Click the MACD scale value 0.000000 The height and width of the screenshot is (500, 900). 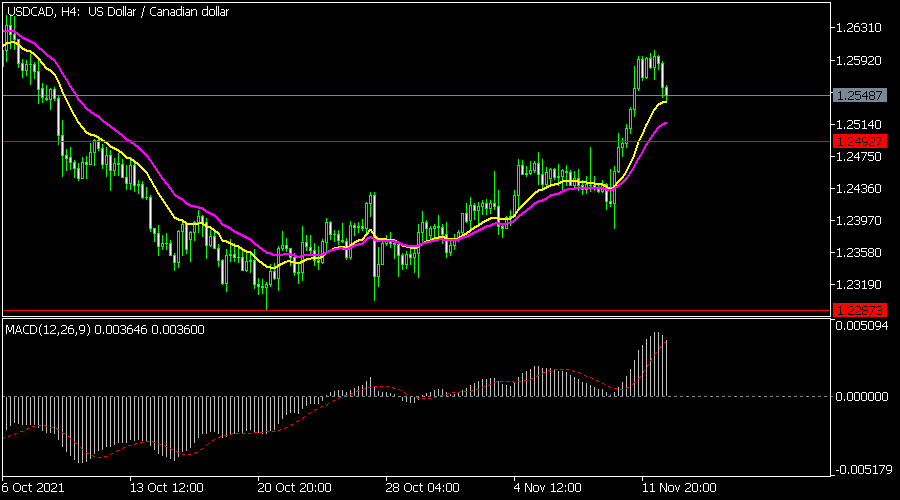[x=862, y=397]
